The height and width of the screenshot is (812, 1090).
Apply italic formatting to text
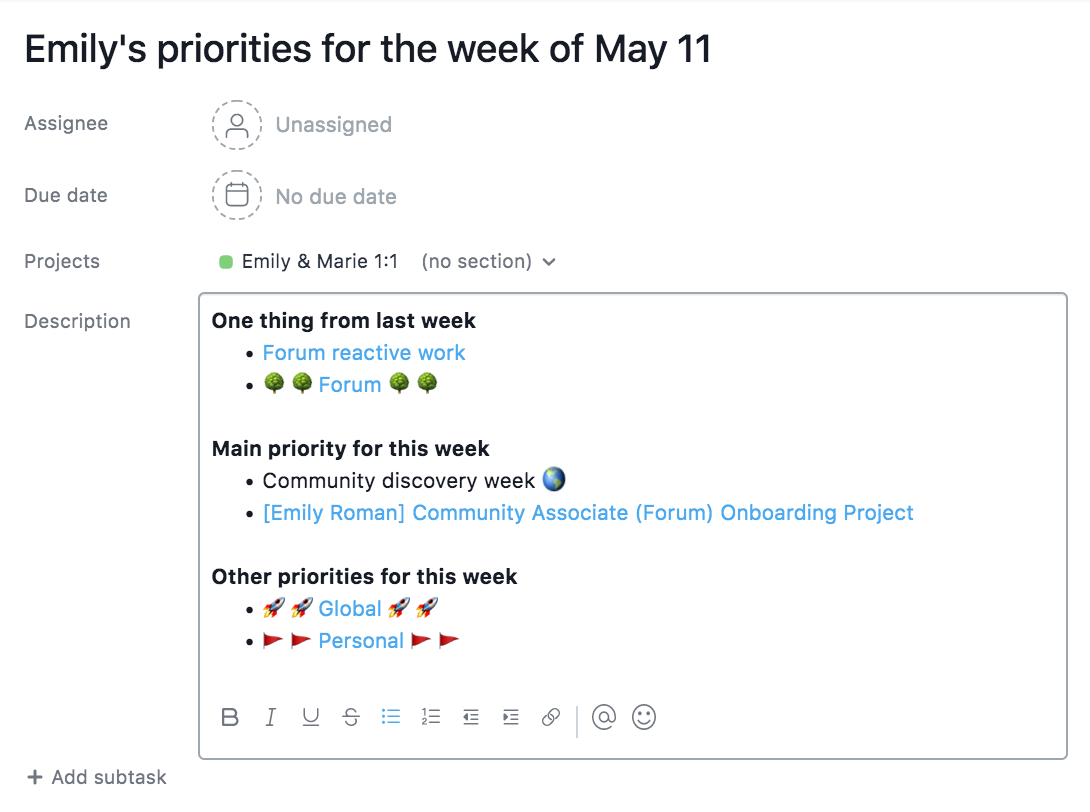pyautogui.click(x=270, y=717)
